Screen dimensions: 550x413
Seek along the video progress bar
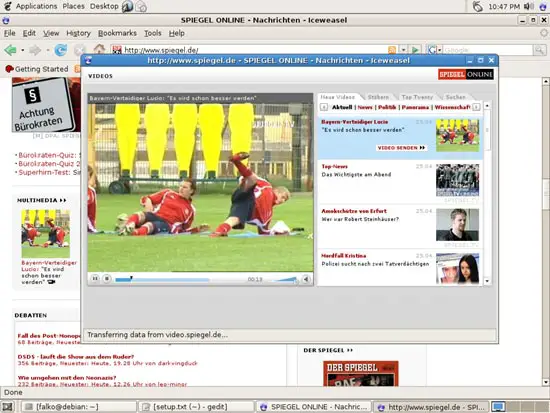pos(162,280)
